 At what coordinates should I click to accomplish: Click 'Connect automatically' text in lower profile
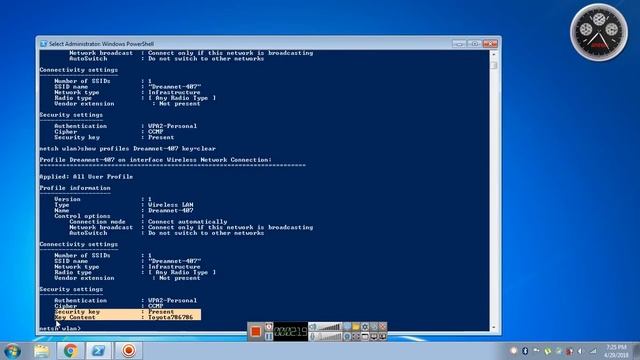(187, 222)
